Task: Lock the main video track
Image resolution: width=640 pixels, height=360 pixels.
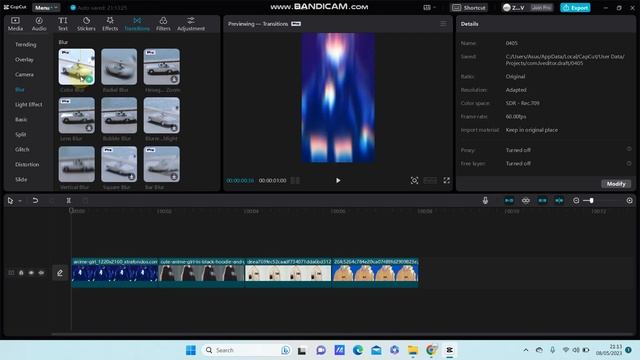Action: point(21,273)
